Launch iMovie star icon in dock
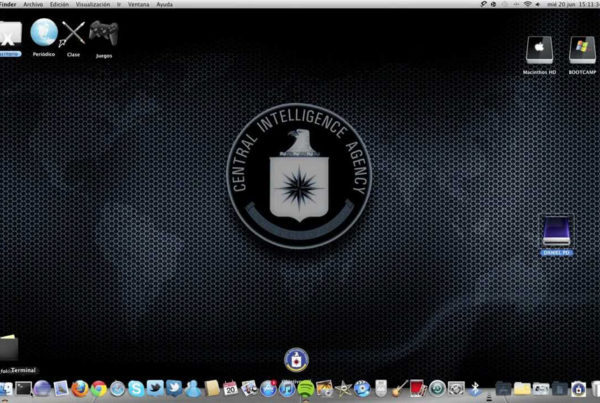The width and height of the screenshot is (600, 403). click(x=343, y=389)
